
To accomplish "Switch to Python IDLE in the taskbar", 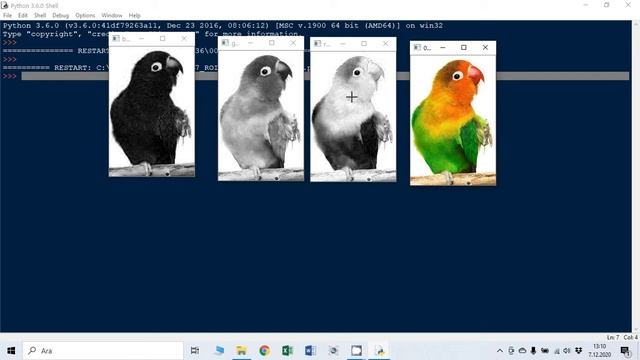I will pos(380,351).
